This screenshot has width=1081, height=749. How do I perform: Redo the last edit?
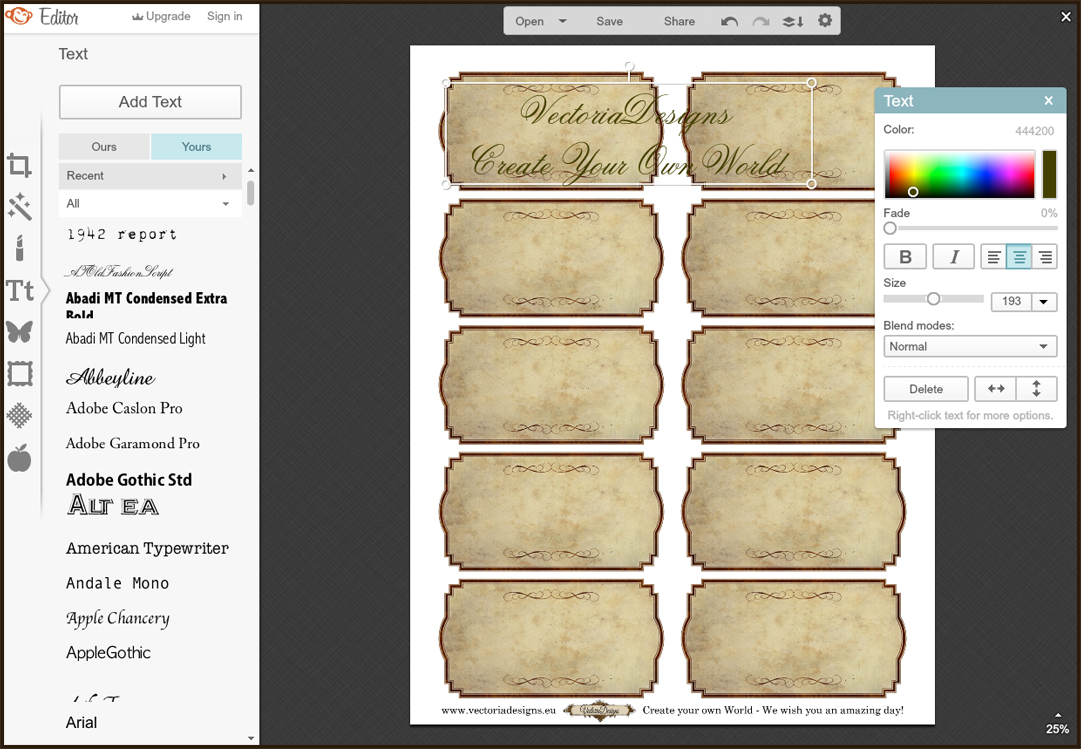760,21
